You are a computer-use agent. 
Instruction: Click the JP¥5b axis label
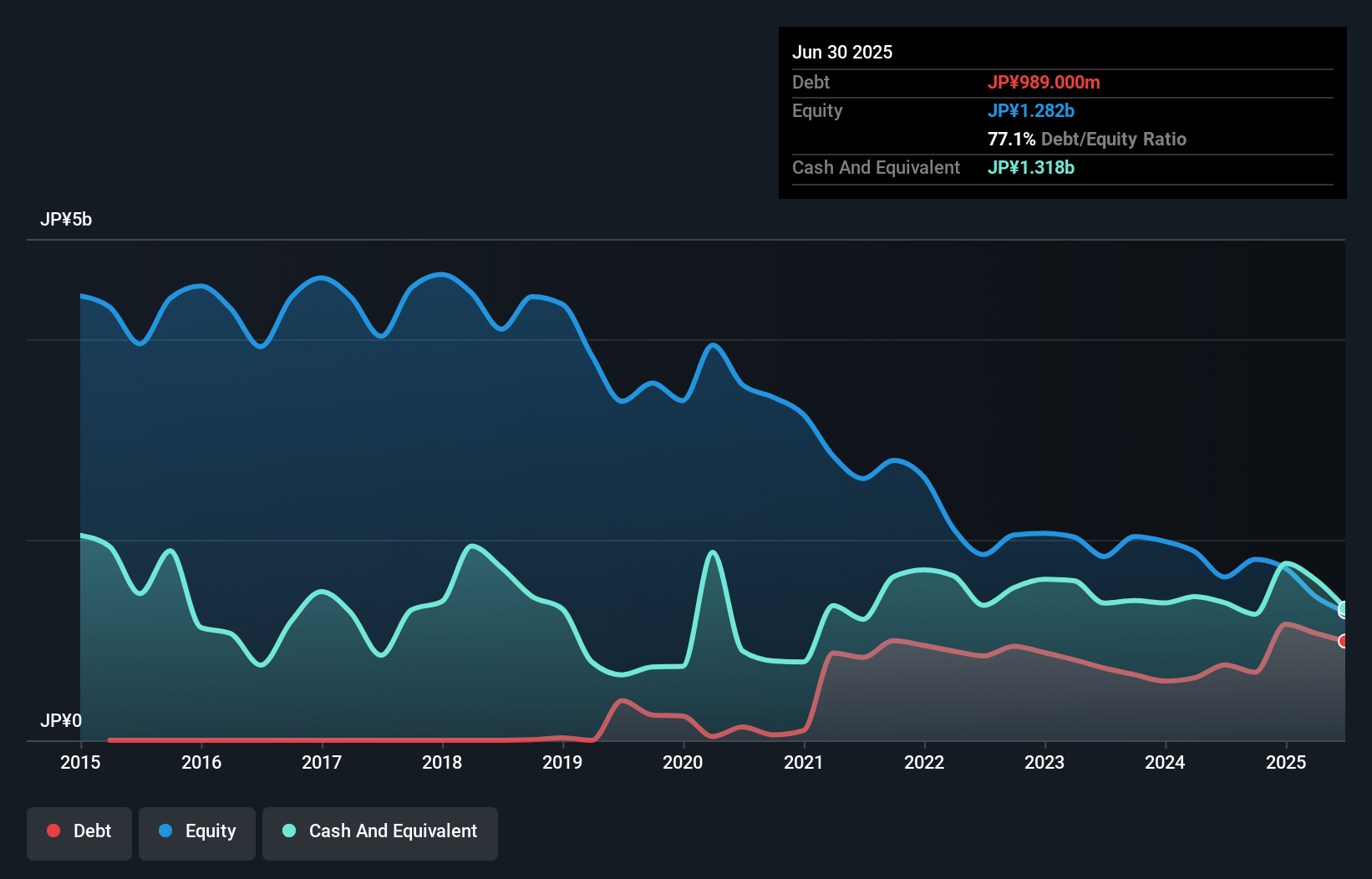click(x=67, y=219)
